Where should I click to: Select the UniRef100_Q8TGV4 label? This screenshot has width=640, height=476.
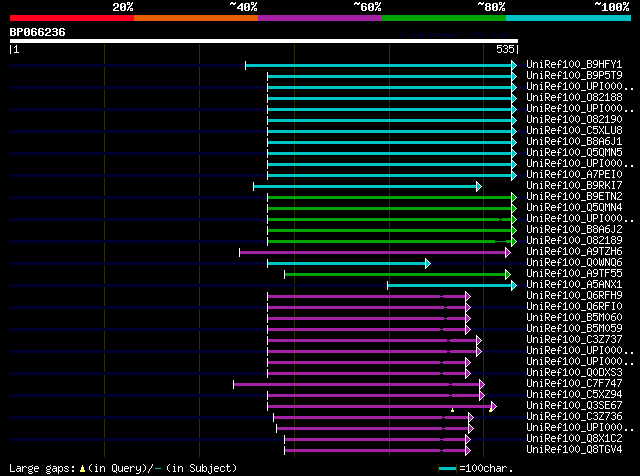[x=574, y=450]
